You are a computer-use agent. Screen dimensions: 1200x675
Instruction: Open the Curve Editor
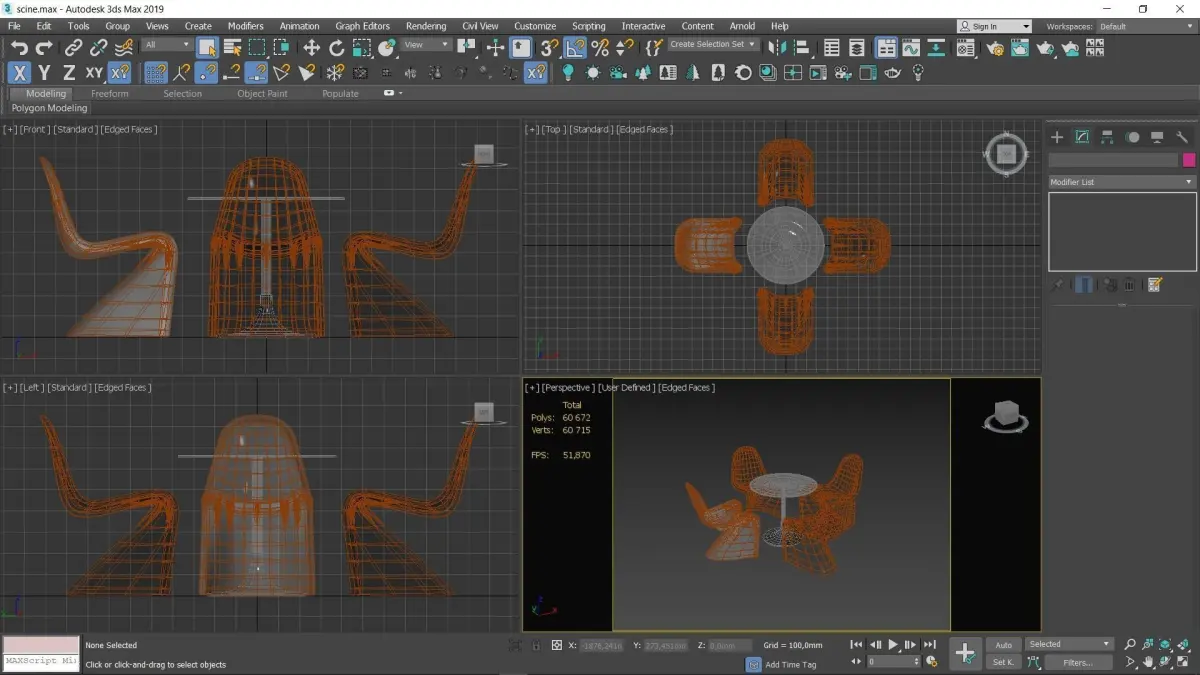point(911,47)
